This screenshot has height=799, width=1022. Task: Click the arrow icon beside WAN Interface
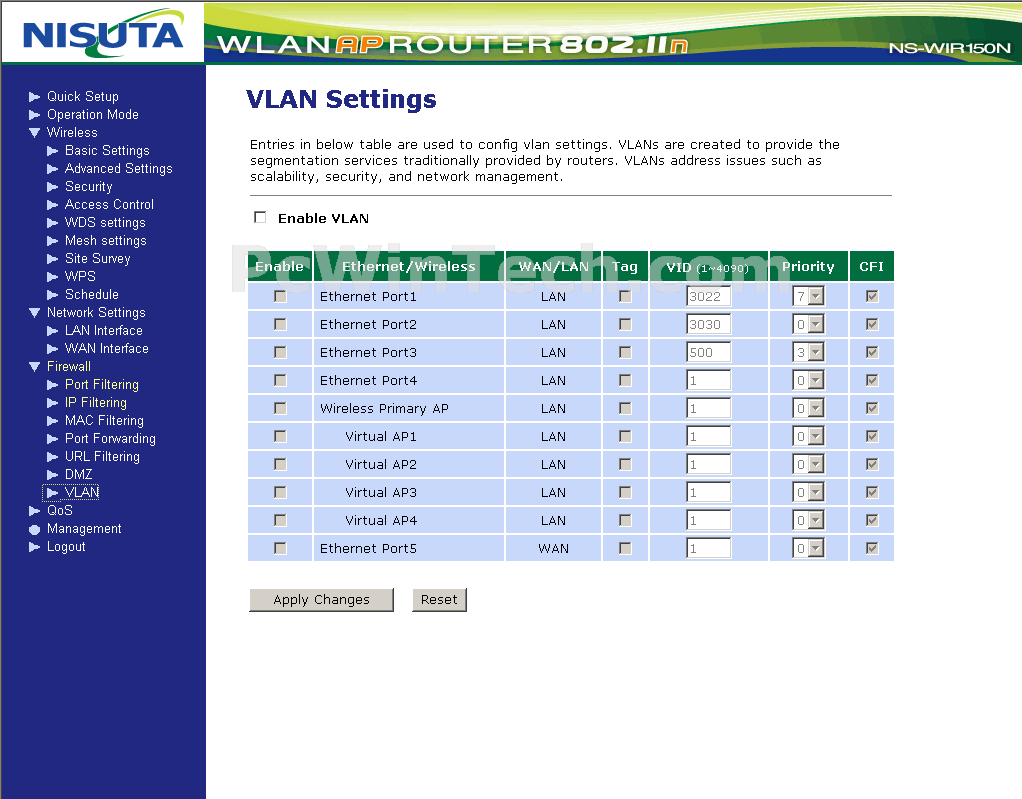coord(53,349)
